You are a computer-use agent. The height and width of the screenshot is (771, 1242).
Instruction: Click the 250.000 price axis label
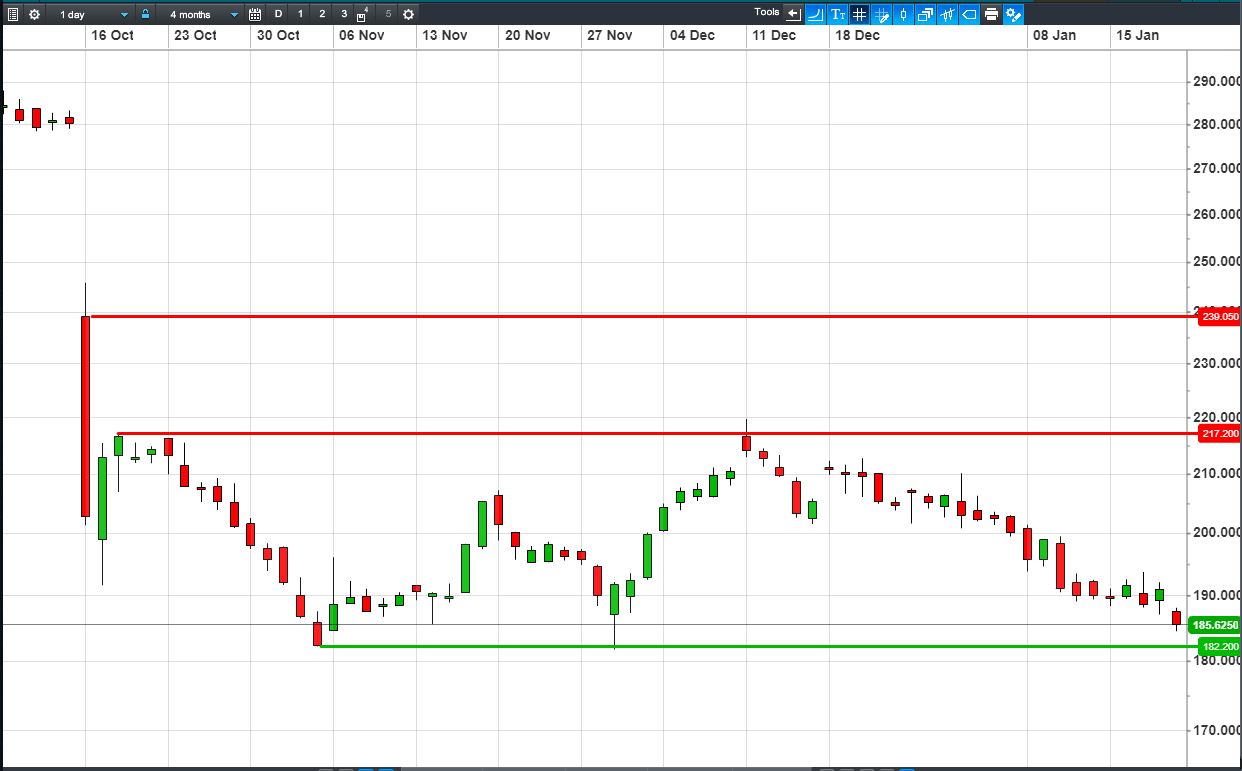[1217, 262]
